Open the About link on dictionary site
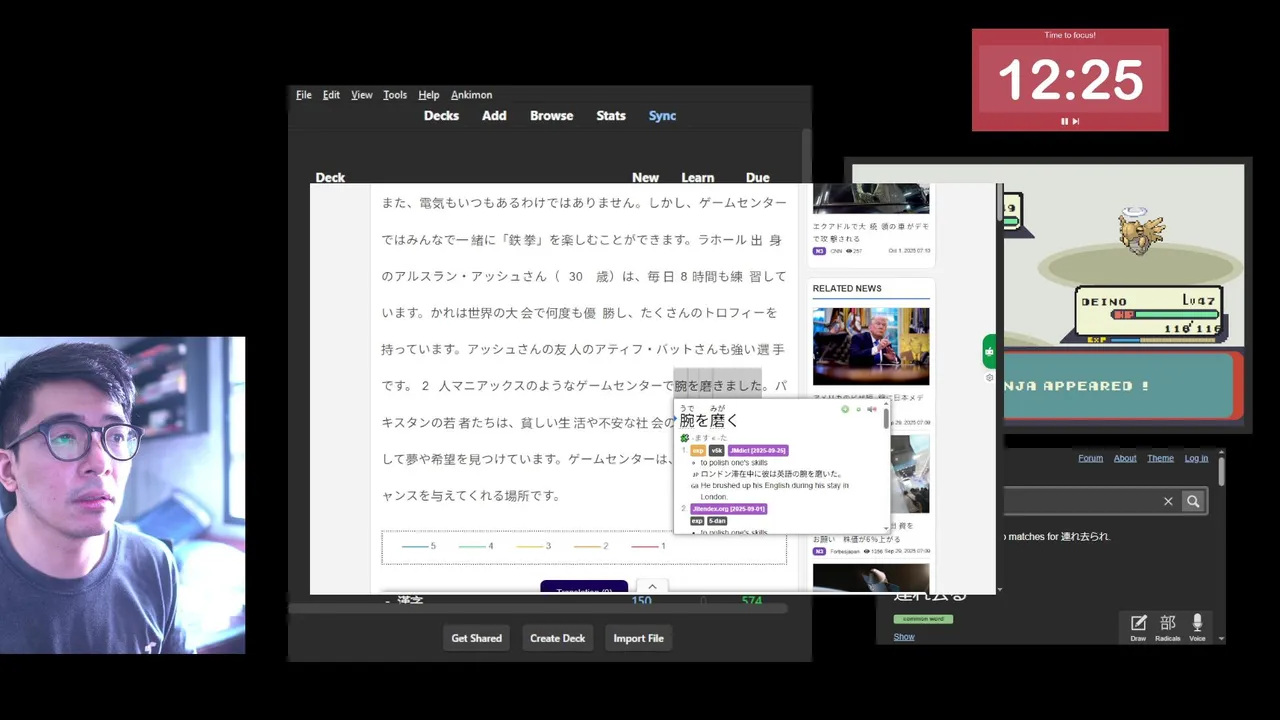This screenshot has height=720, width=1280. 1125,458
